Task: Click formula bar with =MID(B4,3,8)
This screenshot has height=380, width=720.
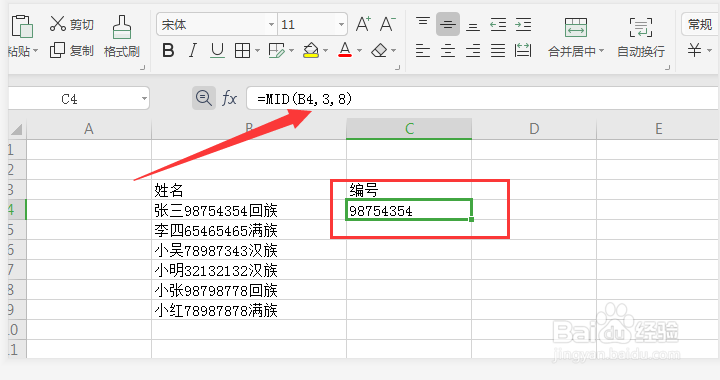Action: [482, 99]
